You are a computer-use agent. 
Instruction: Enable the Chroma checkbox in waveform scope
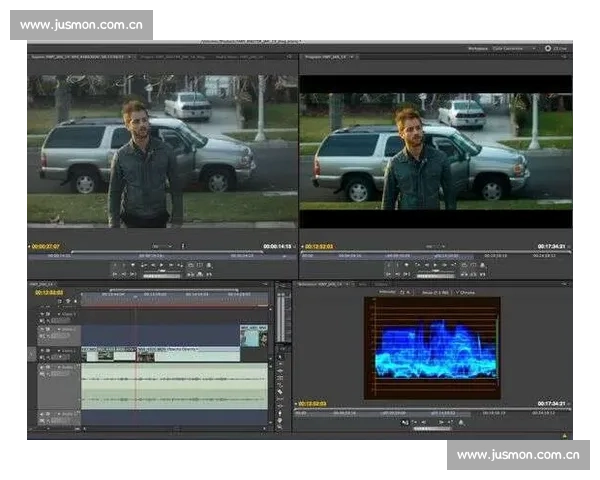(x=458, y=292)
